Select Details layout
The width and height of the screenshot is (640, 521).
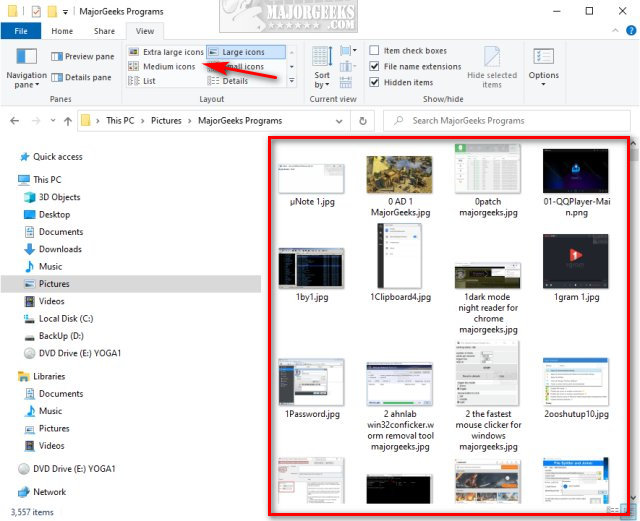[228, 81]
